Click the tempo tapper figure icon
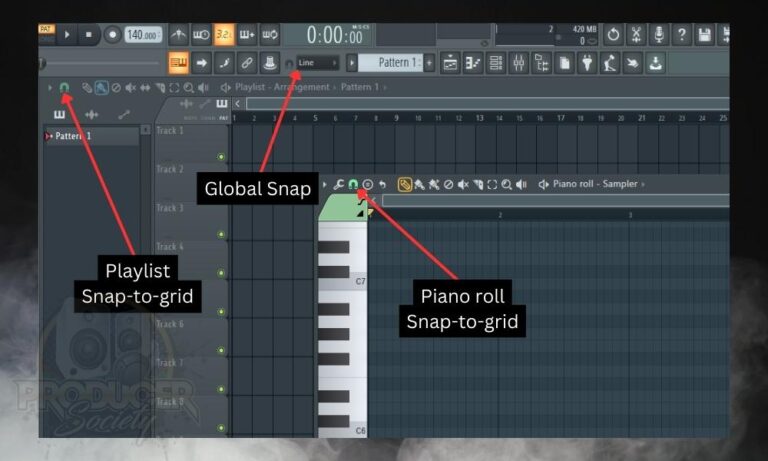The width and height of the screenshot is (768, 461). [x=610, y=63]
